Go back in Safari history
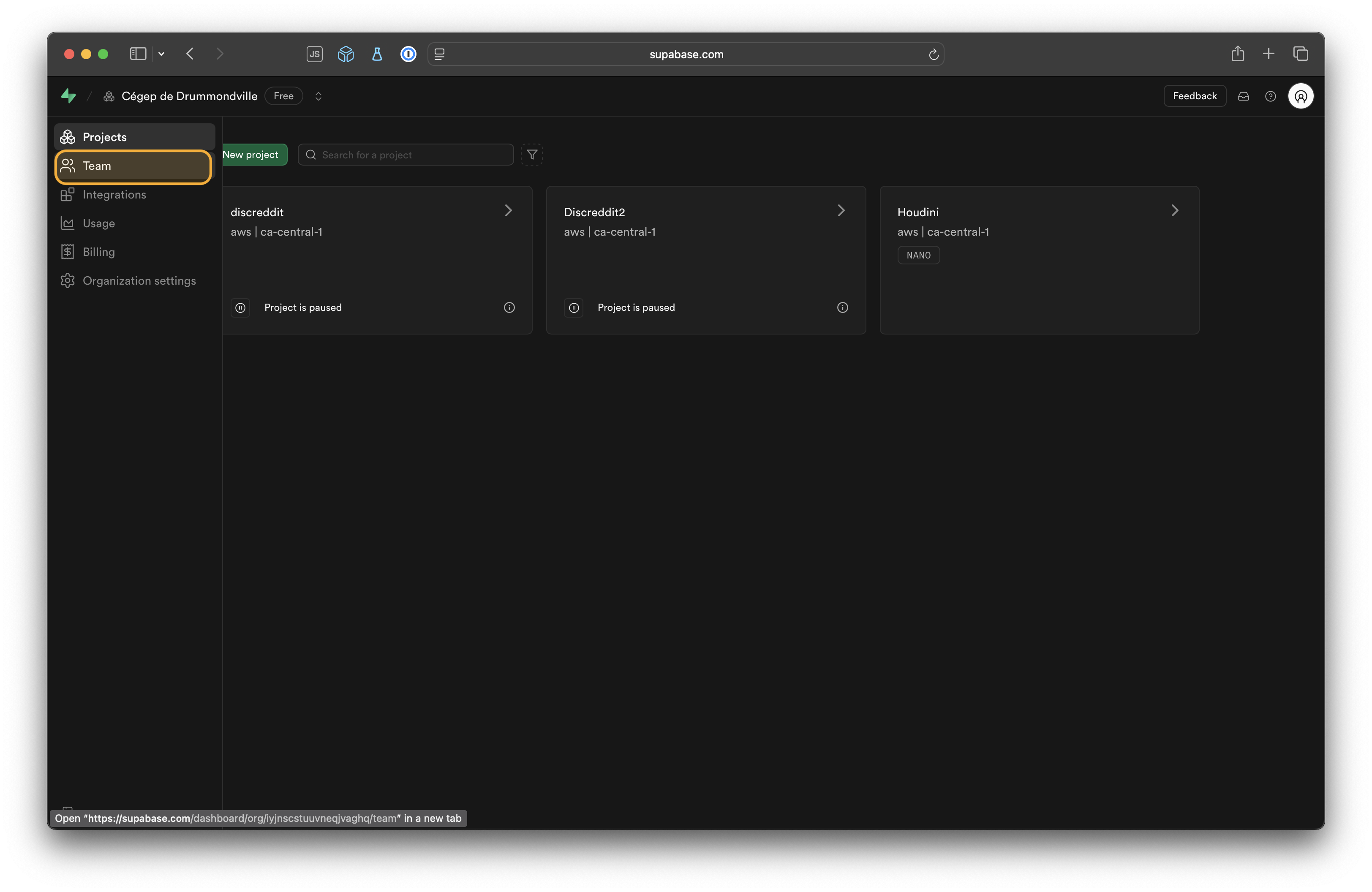This screenshot has width=1372, height=892. (x=190, y=54)
